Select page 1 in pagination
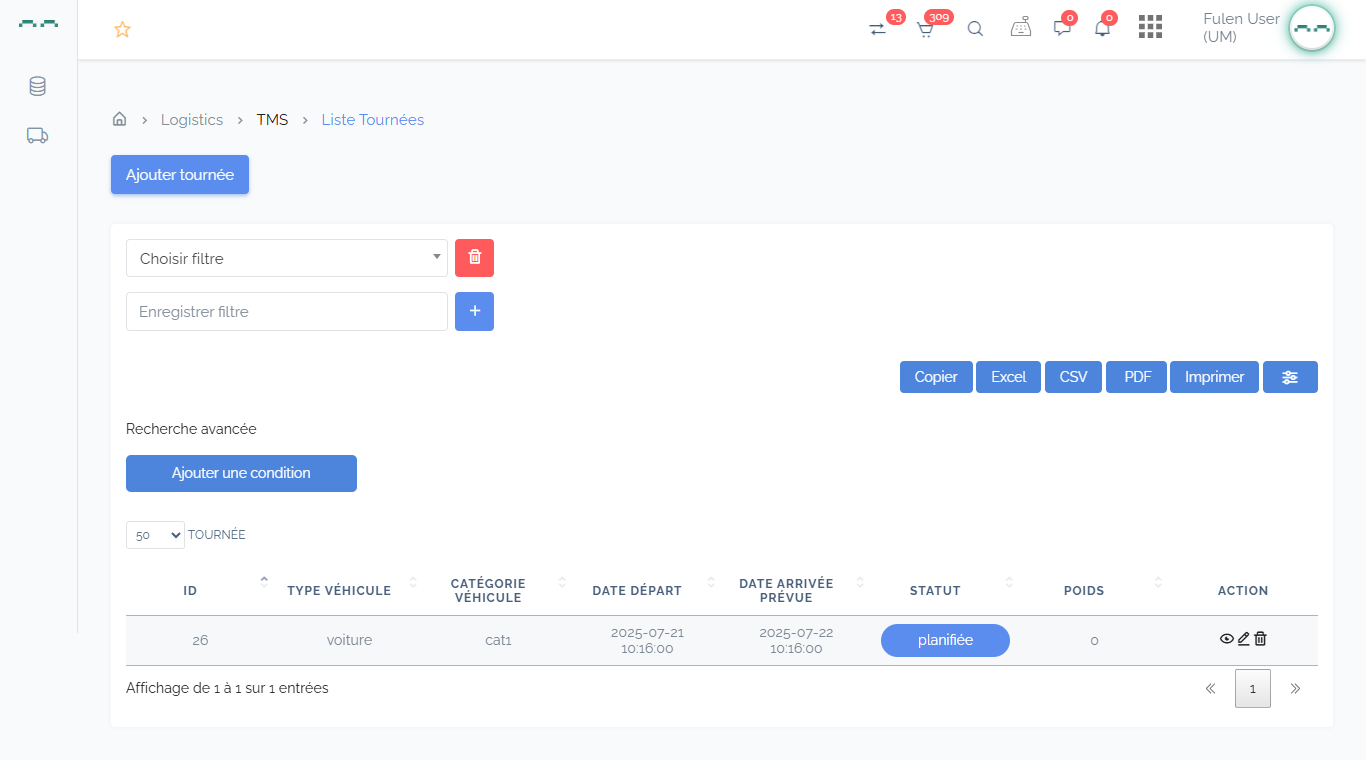1366x760 pixels. click(x=1252, y=688)
